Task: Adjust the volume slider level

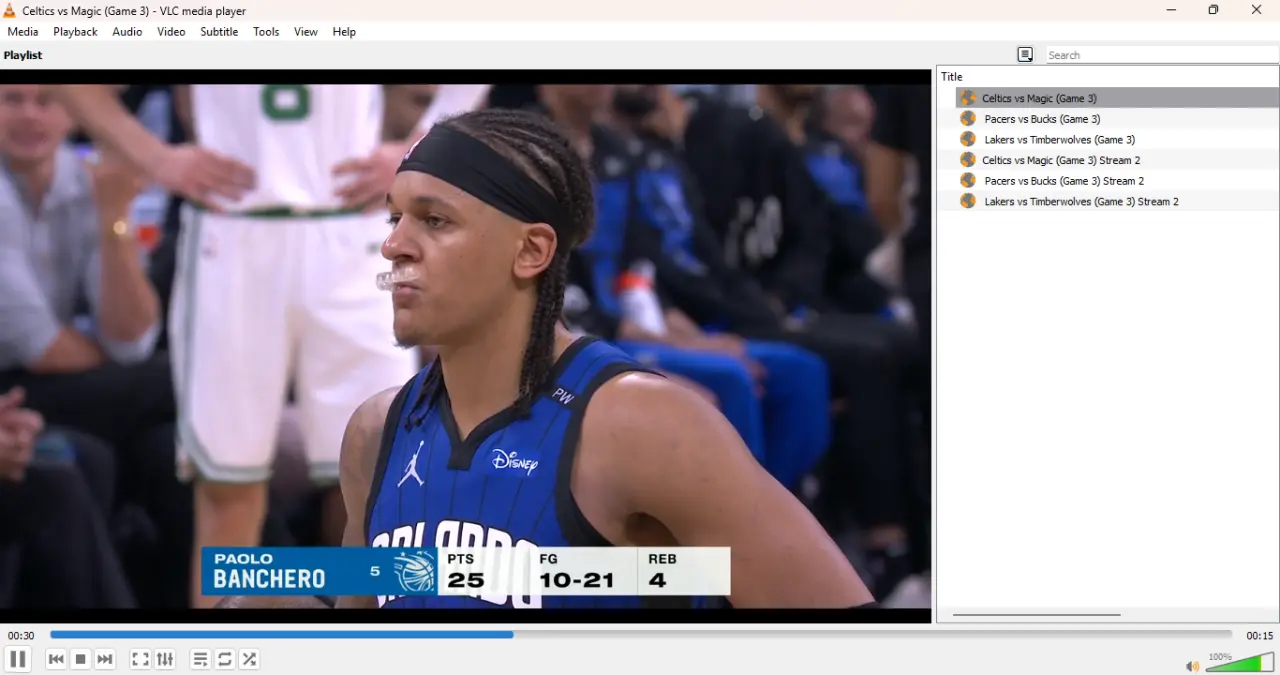Action: tap(1240, 662)
